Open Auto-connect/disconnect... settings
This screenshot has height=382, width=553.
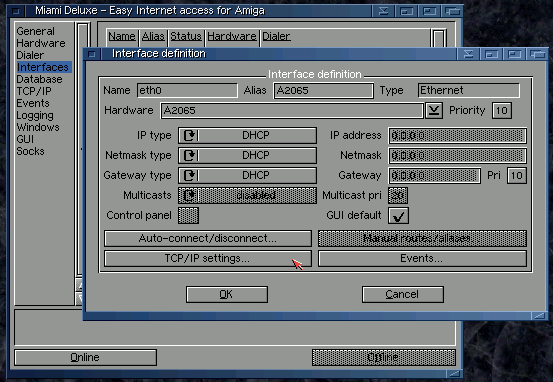(x=208, y=238)
